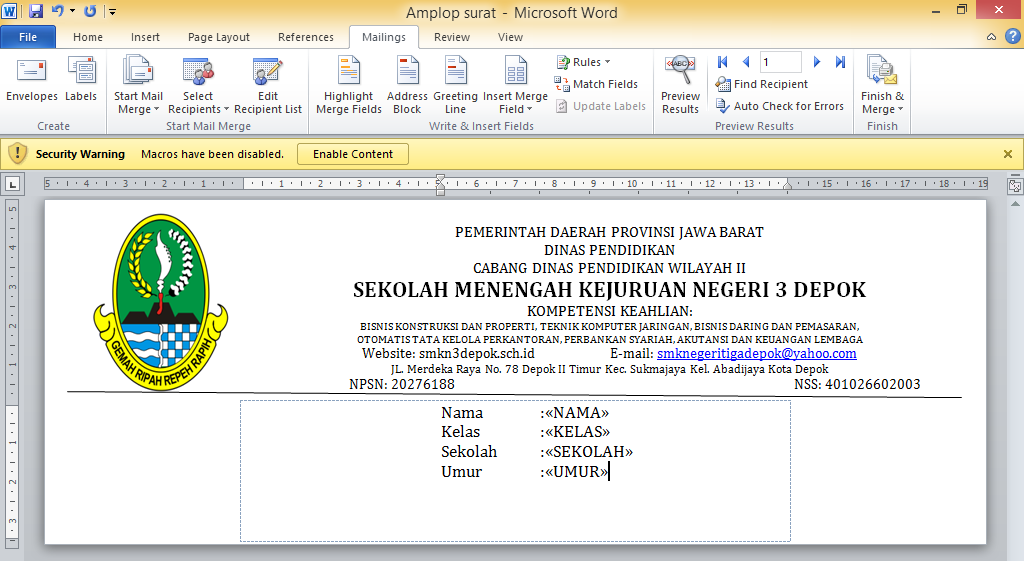Viewport: 1024px width, 561px height.
Task: Click the Jawa Barat logo image
Action: (x=161, y=302)
